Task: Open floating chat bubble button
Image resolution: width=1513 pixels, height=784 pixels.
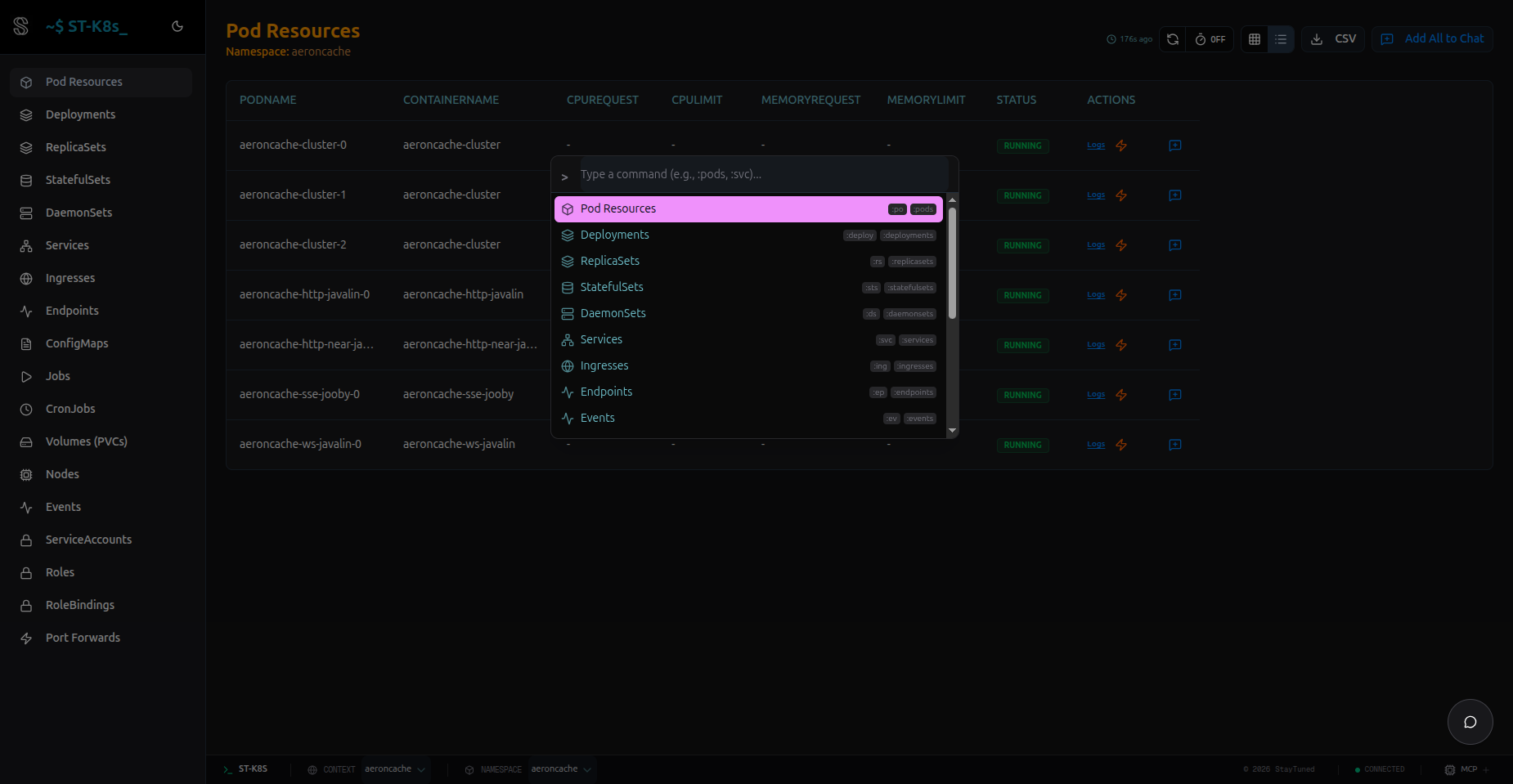Action: (x=1470, y=722)
